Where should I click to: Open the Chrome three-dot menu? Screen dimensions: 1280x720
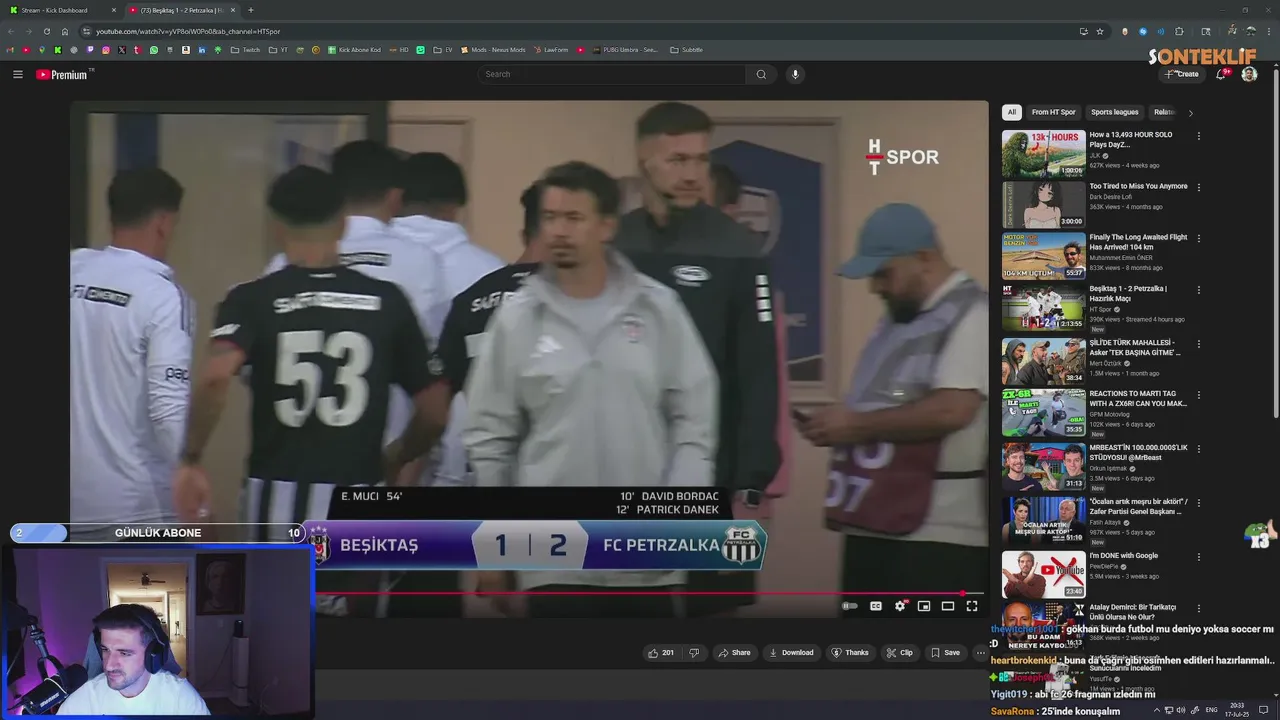[1267, 31]
